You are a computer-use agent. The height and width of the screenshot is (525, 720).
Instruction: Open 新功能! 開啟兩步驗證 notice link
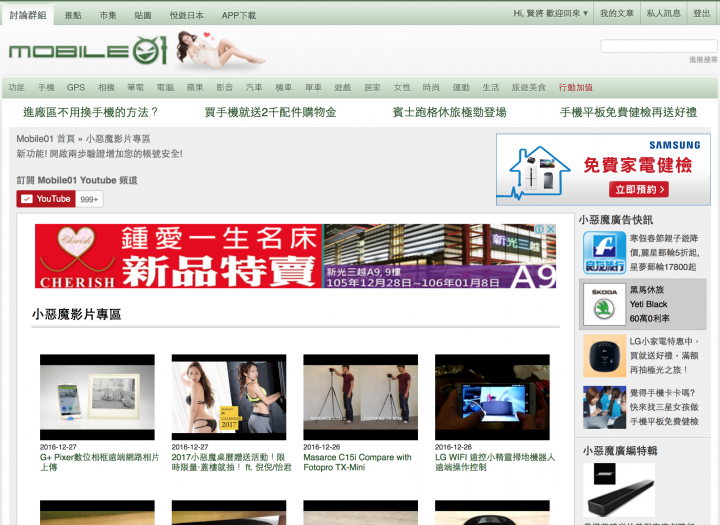(100, 153)
